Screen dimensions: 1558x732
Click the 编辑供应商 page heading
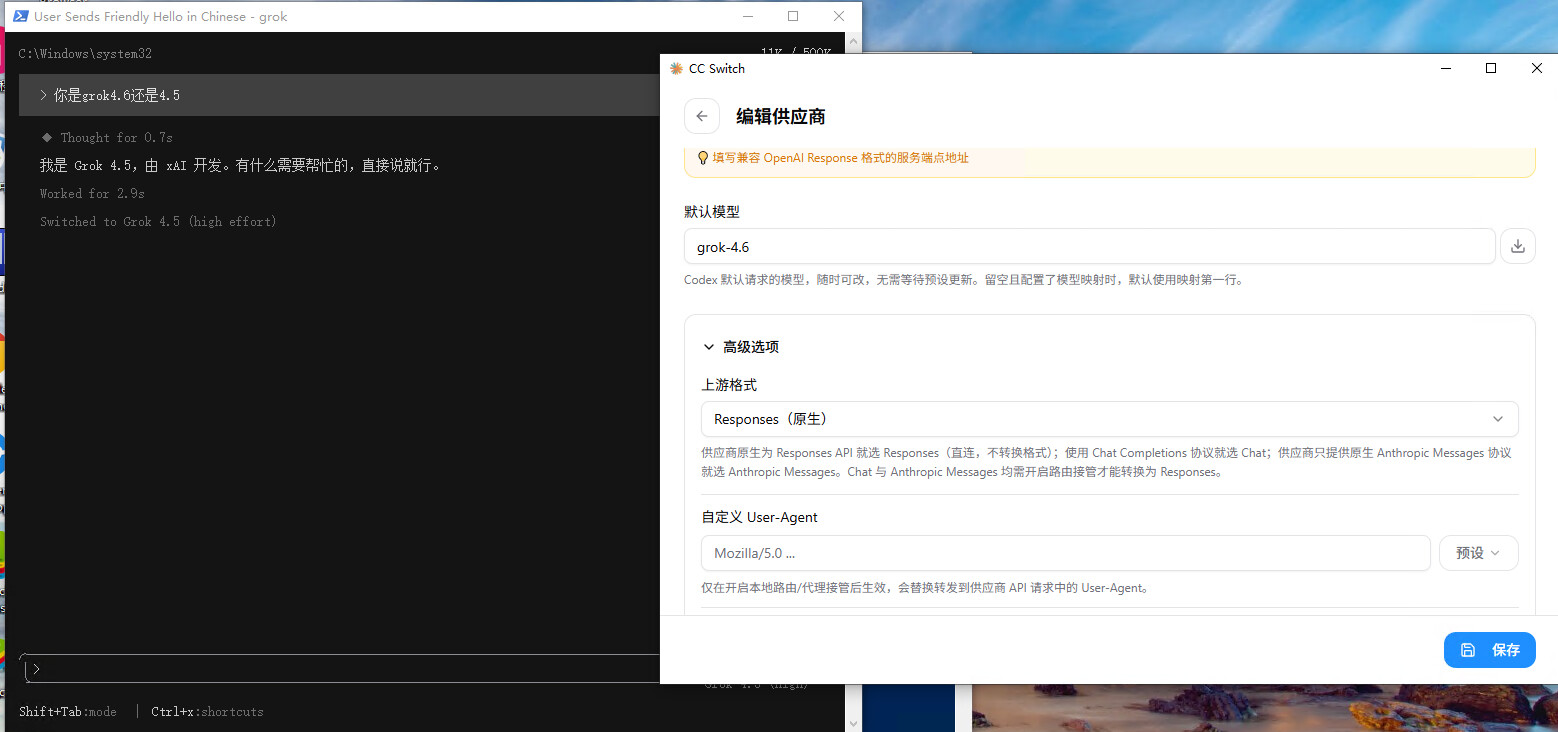(x=781, y=117)
